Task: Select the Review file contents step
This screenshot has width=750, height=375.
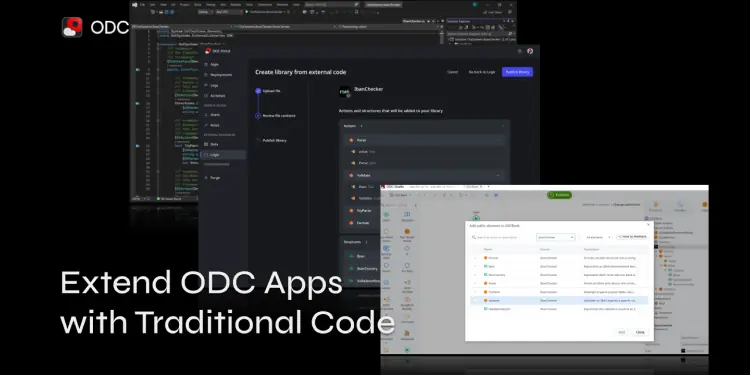Action: 279,115
